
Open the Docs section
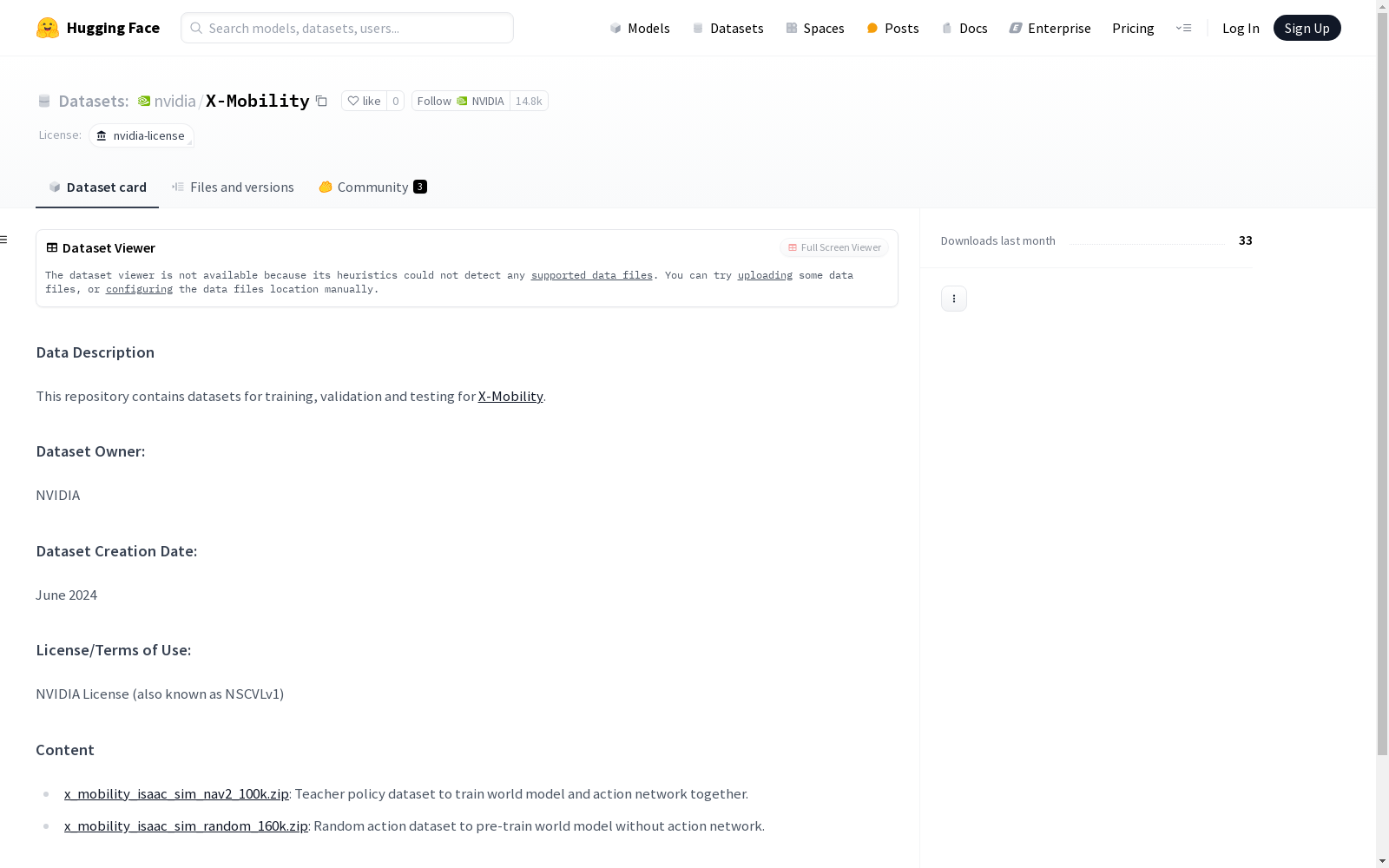[x=964, y=28]
